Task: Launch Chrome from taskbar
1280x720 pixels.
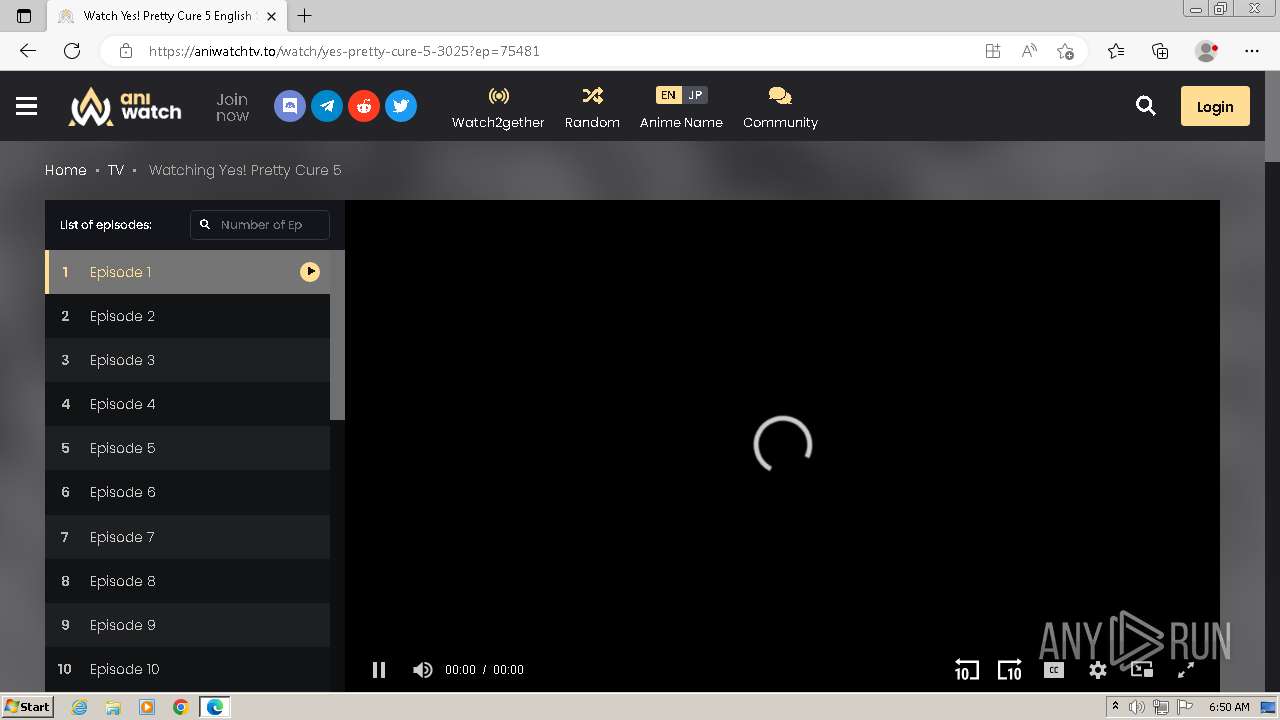Action: 181,707
